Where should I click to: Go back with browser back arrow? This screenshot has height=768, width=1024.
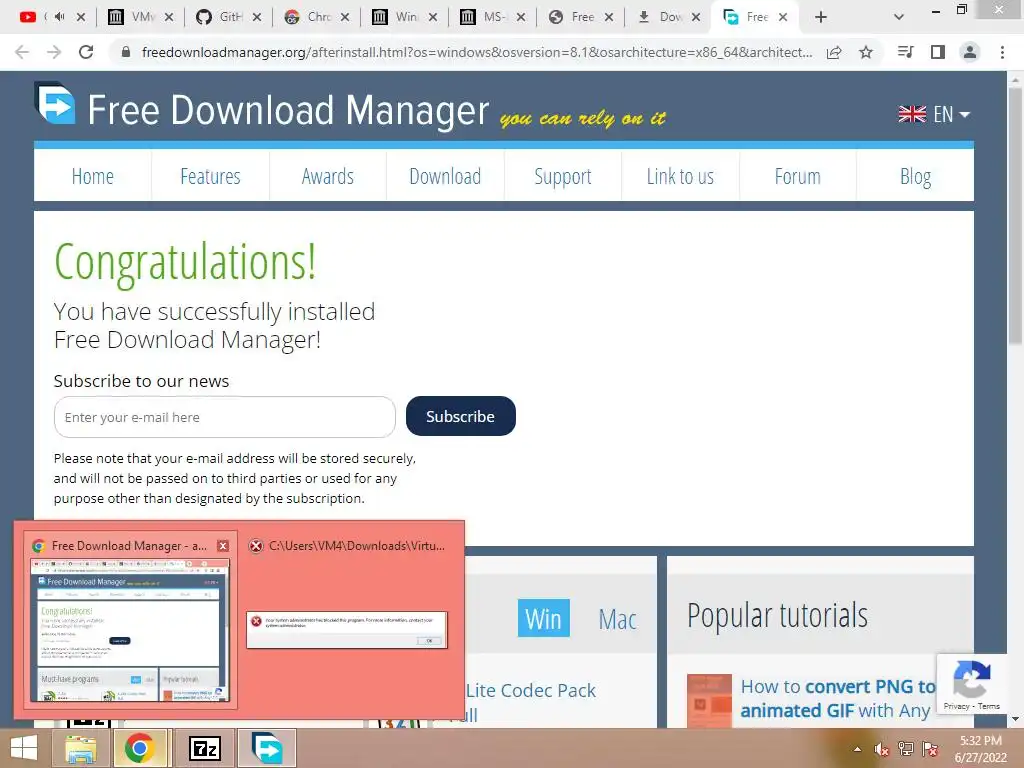tap(22, 52)
